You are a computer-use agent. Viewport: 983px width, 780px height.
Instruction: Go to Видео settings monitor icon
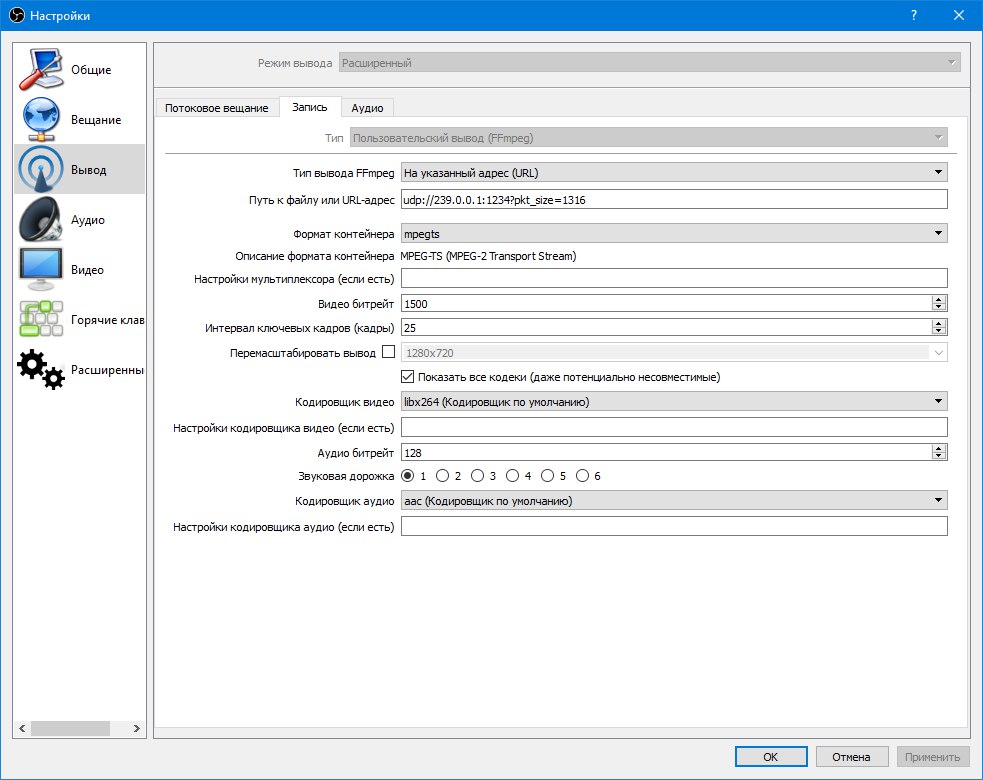(41, 270)
